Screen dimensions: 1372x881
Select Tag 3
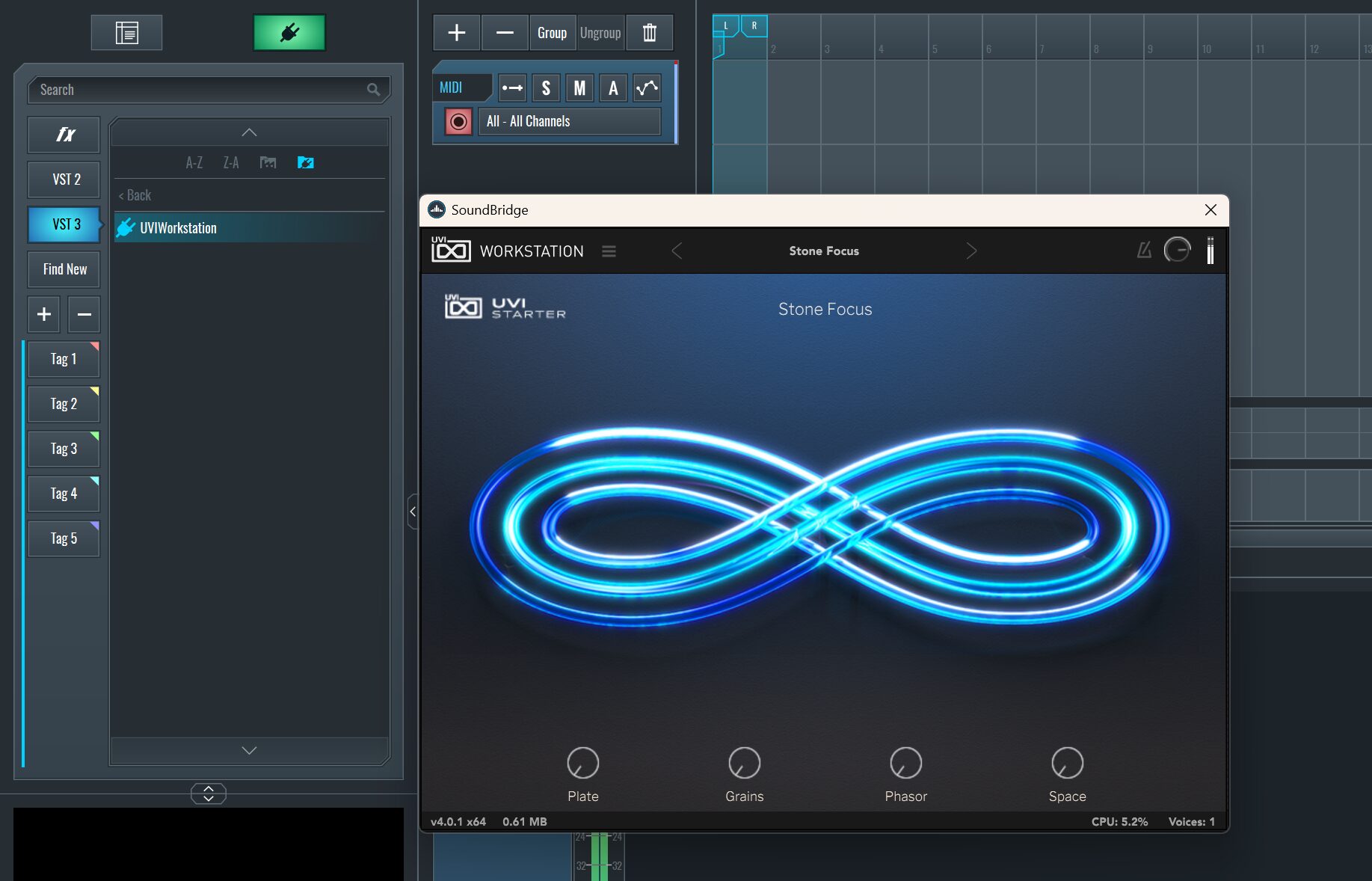coord(64,449)
